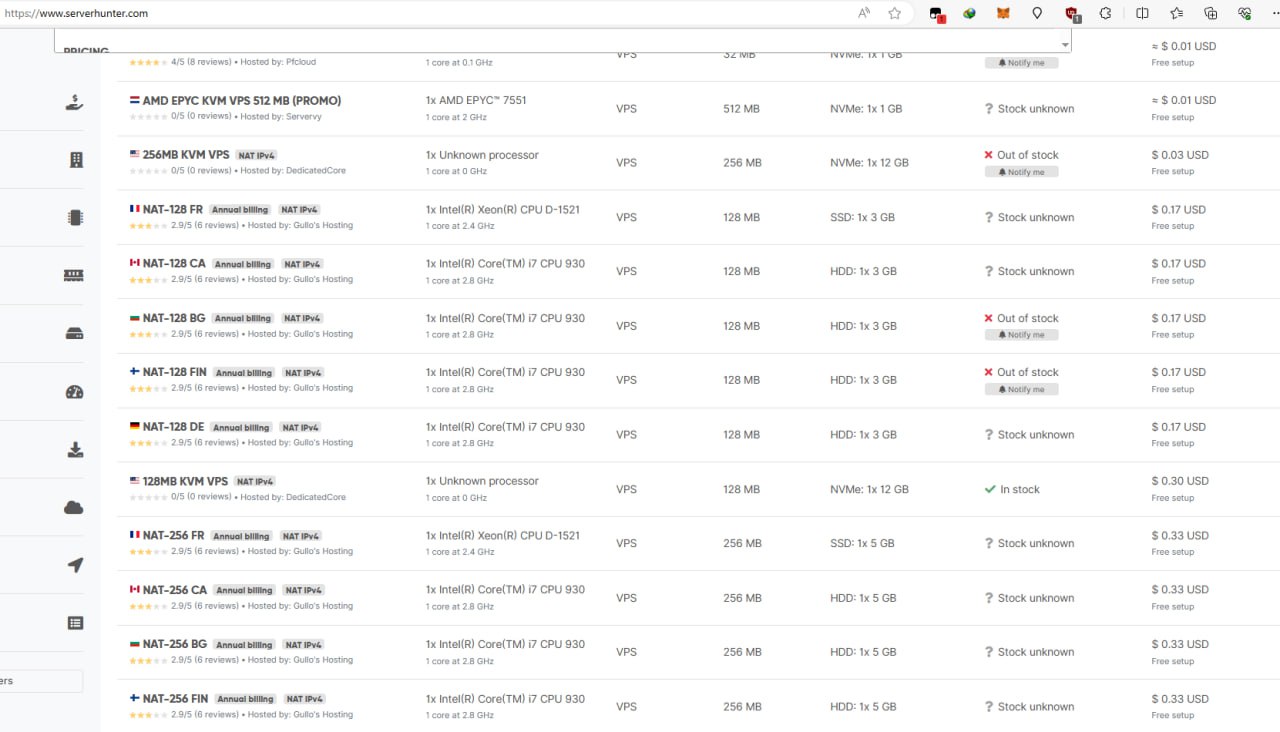Click the $ 0.03 USD price
Screen dimensions: 1280x732
[x=1180, y=155]
